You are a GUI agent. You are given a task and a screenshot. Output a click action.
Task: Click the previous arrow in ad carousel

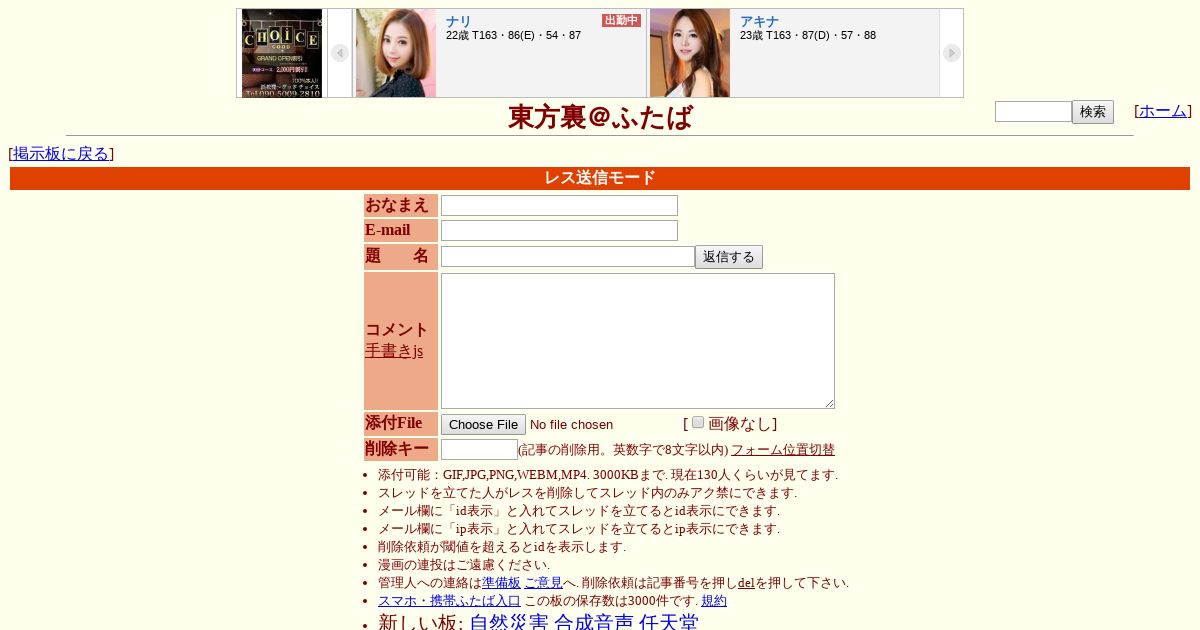340,53
